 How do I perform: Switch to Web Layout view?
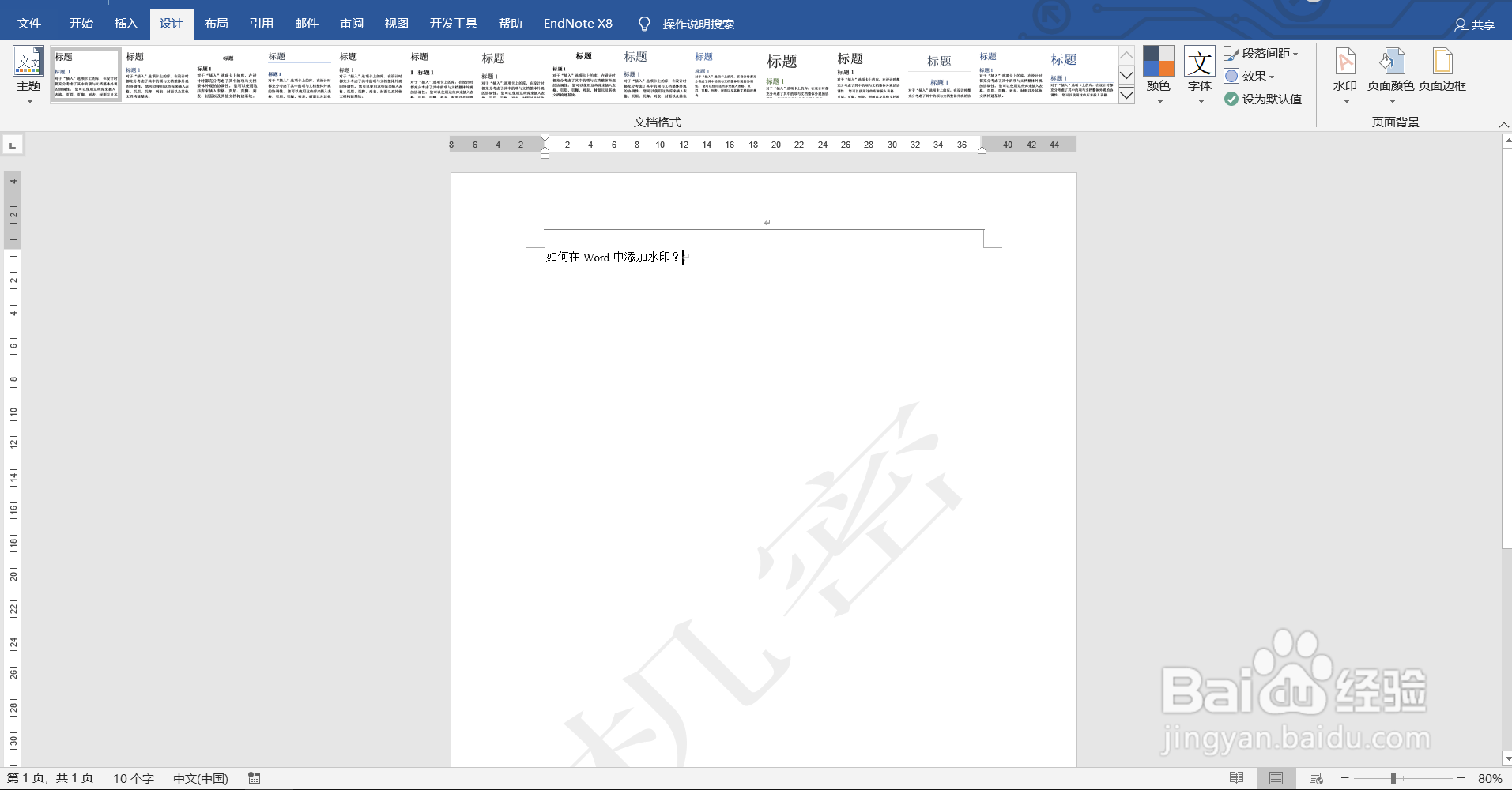coord(1316,778)
